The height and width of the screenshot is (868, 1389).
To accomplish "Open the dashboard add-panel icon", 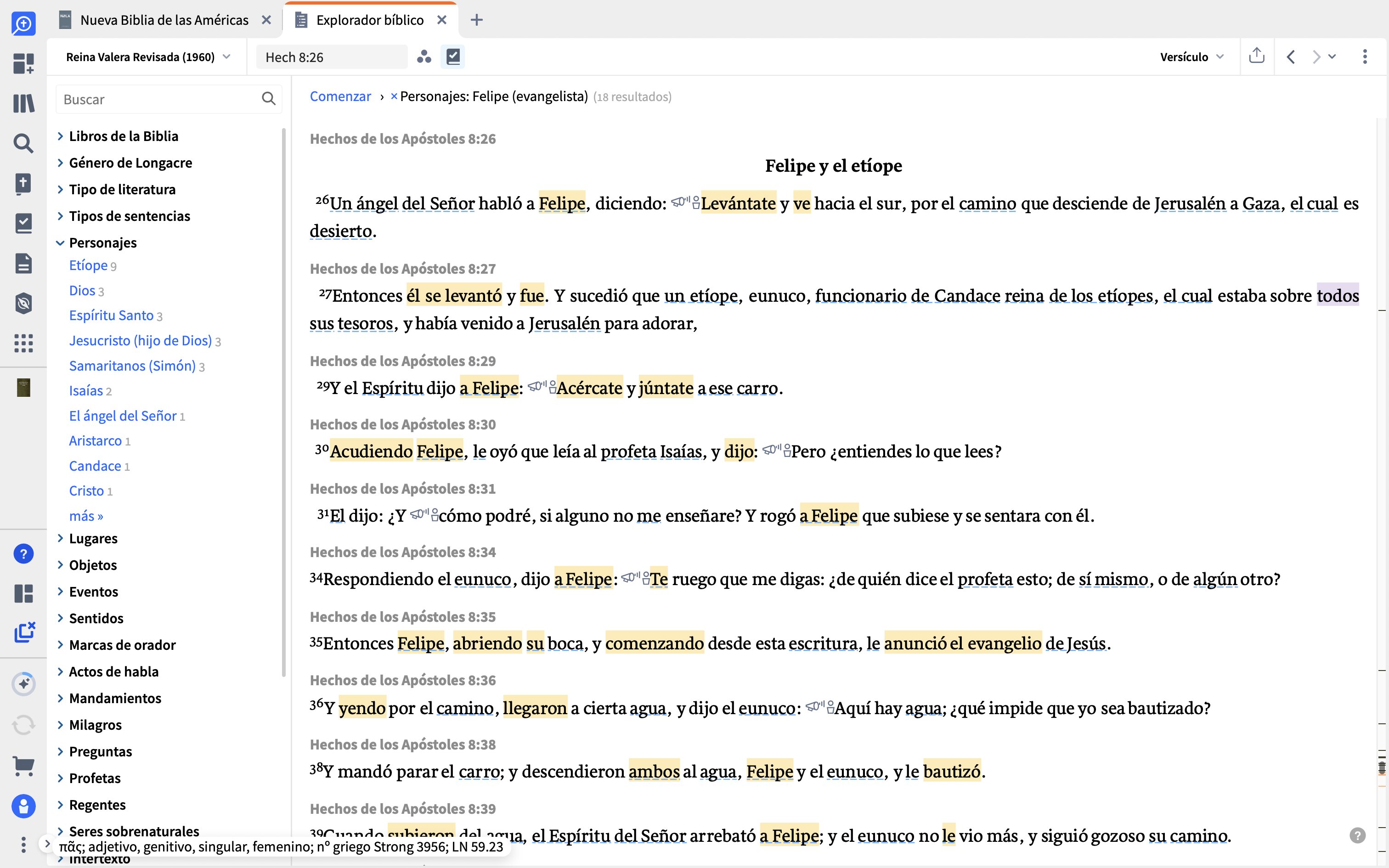I will click(x=23, y=63).
